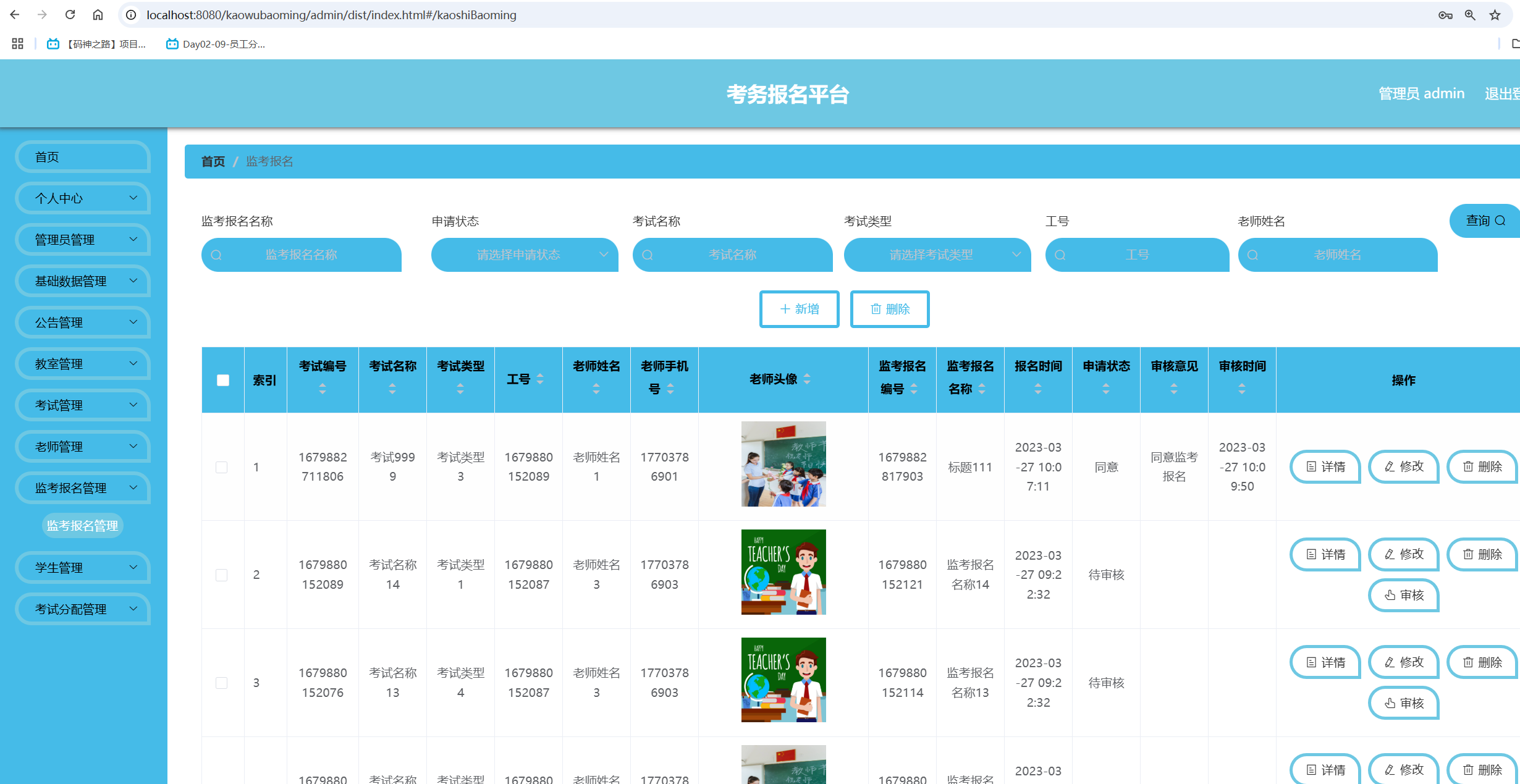Check the checkbox for row 3

pyautogui.click(x=221, y=683)
